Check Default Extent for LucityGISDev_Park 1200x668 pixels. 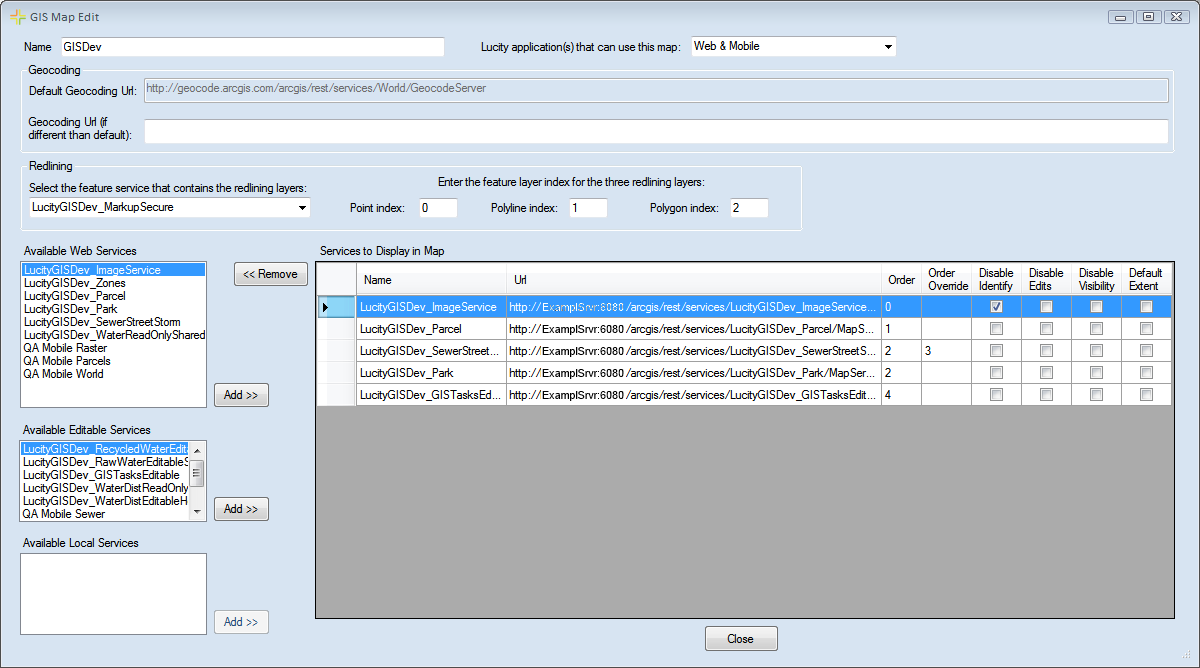[x=1146, y=372]
